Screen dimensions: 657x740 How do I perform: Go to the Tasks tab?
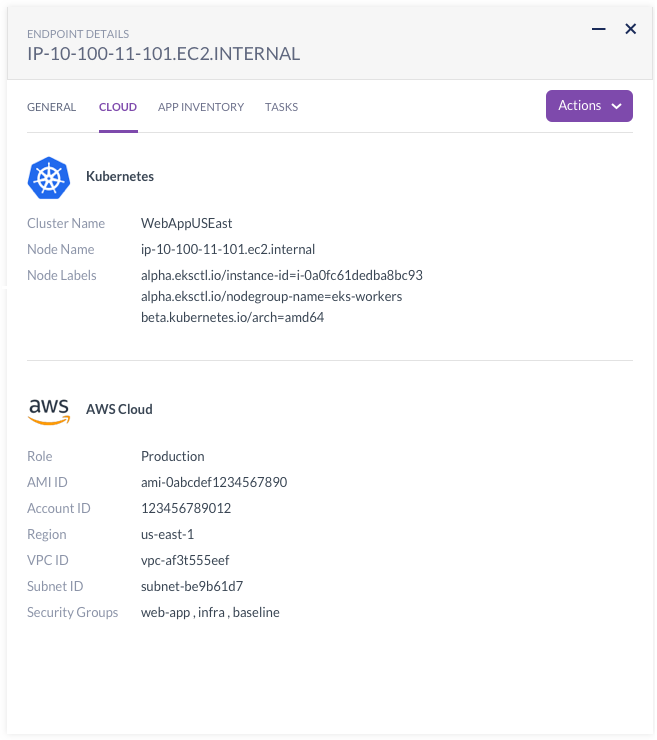point(281,107)
